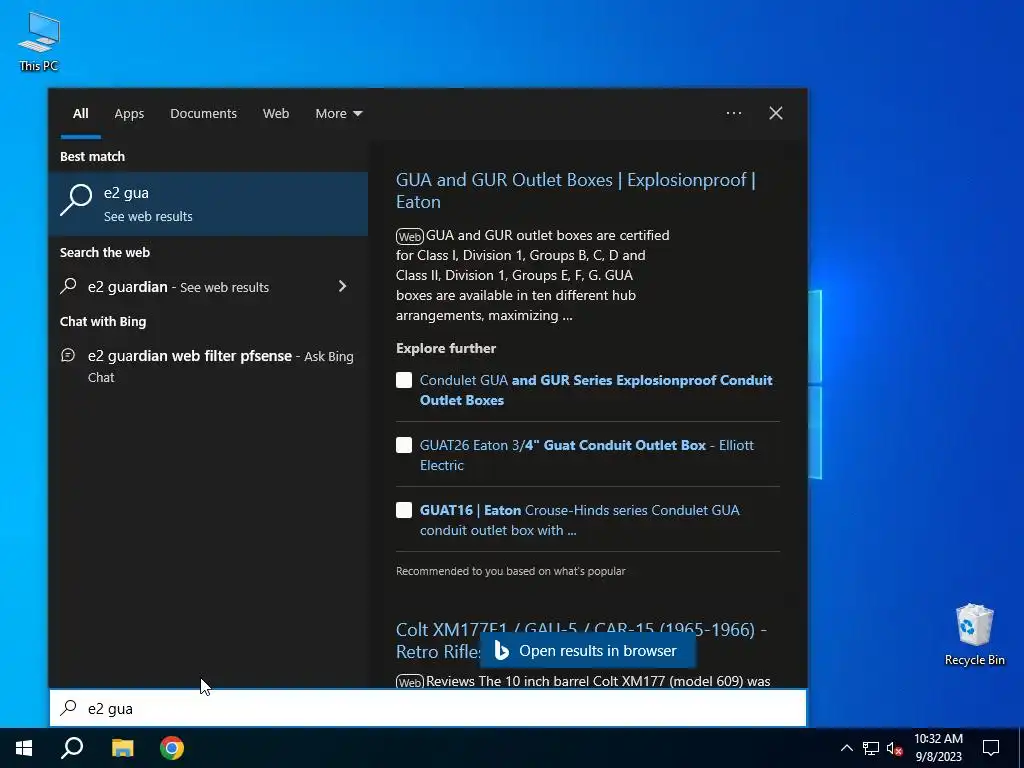Switch to the Documents search tab
1024x768 pixels.
[203, 114]
